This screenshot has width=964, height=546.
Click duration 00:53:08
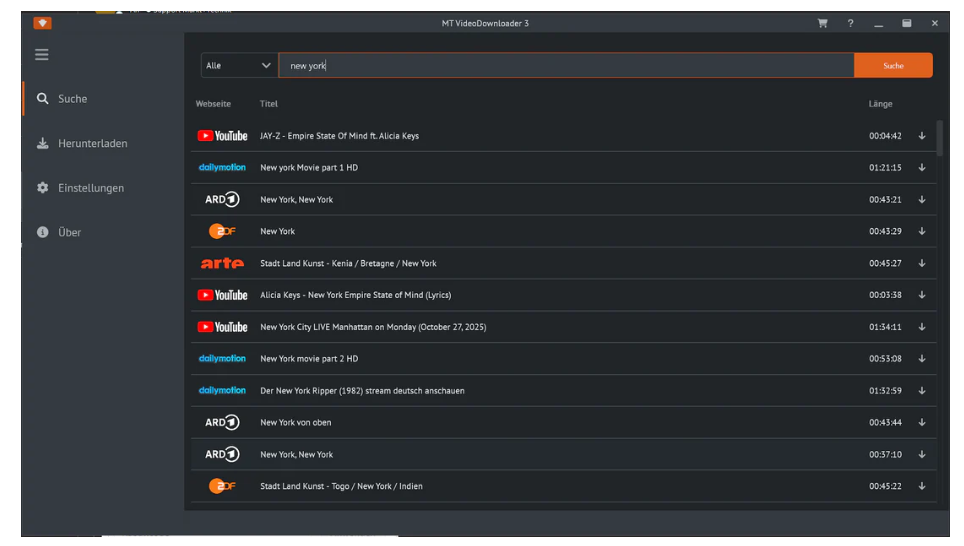tap(885, 358)
